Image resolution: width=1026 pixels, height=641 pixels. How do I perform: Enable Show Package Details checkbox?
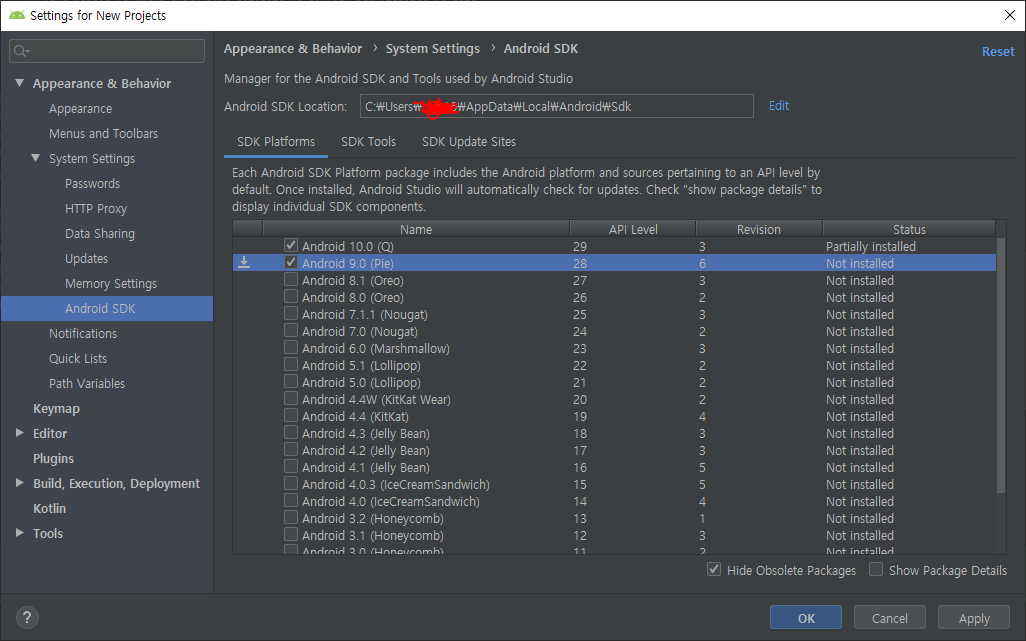tap(876, 570)
